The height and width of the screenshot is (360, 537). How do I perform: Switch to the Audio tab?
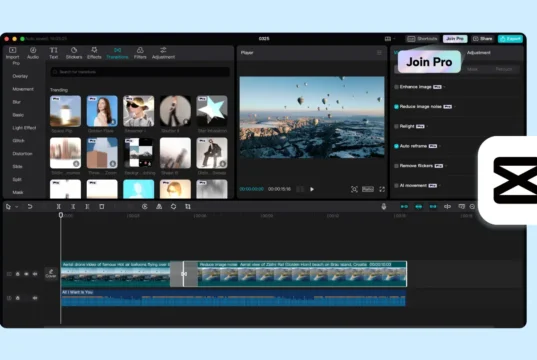click(x=33, y=53)
